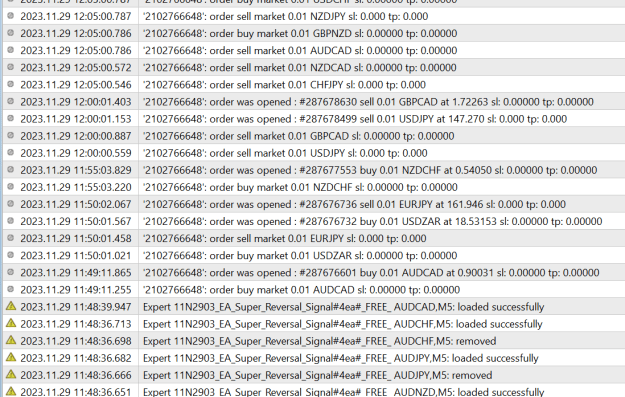
Task: Click the info icon on the AUDCAD buy market row
Action: [11, 289]
